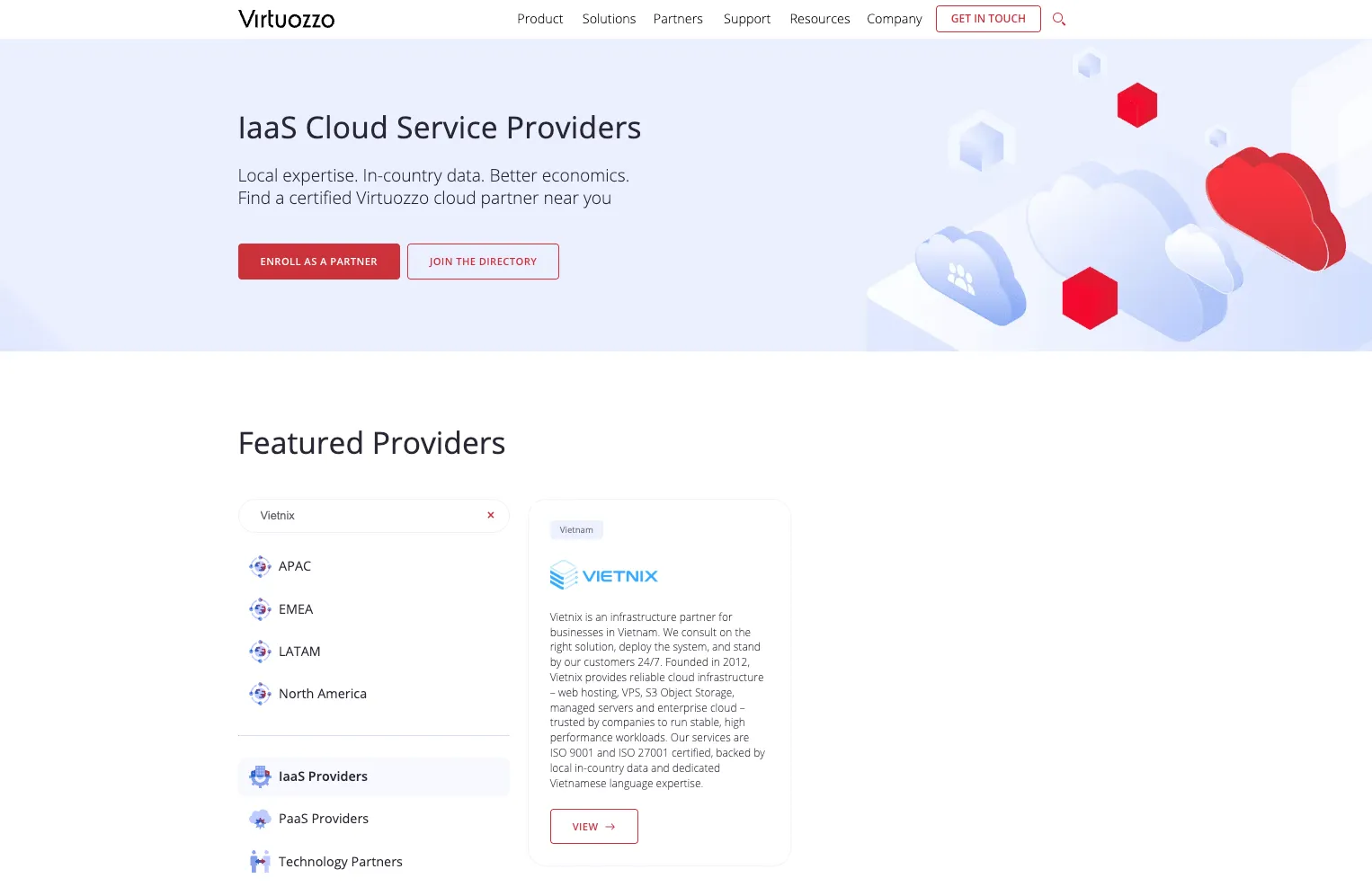The width and height of the screenshot is (1372, 887).
Task: Filter by APAC region label
Action: [295, 566]
